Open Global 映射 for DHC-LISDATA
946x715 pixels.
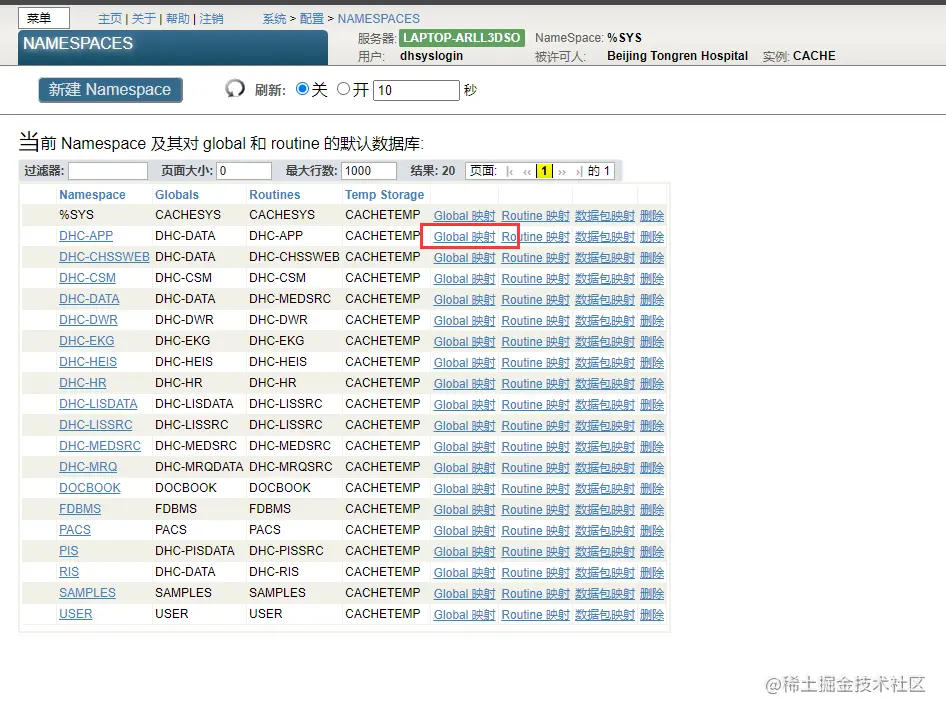click(x=465, y=405)
